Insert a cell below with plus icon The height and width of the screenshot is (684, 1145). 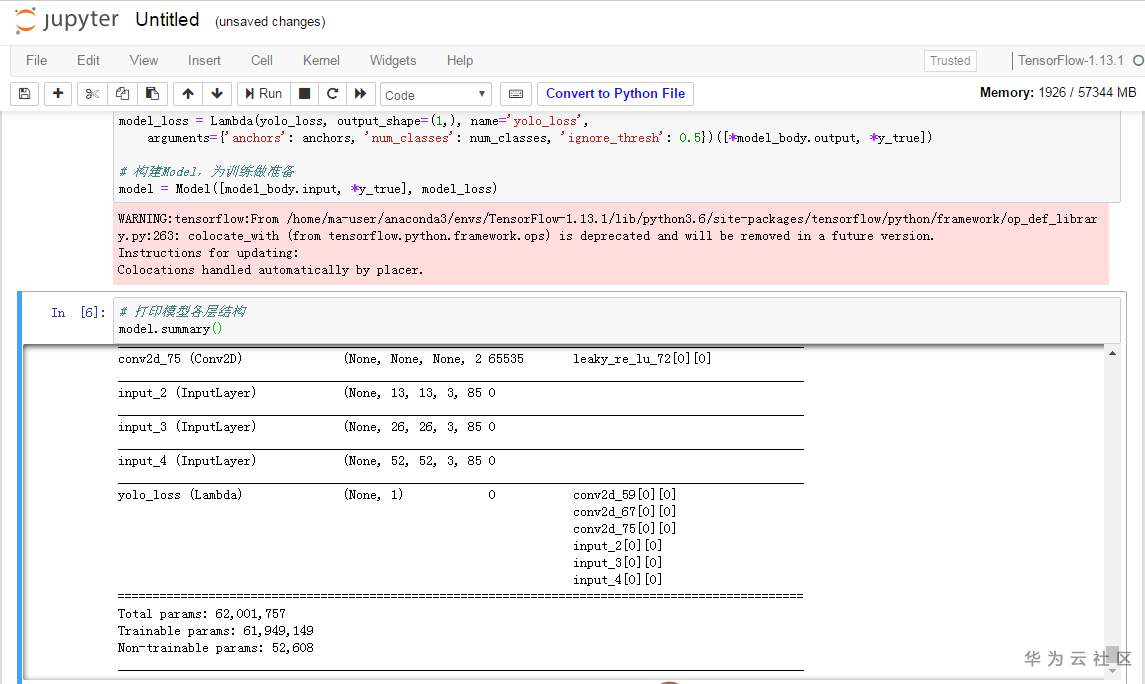58,93
